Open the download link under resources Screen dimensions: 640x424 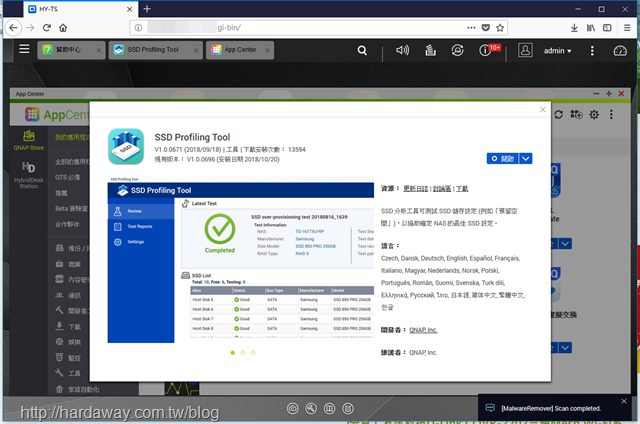[462, 189]
